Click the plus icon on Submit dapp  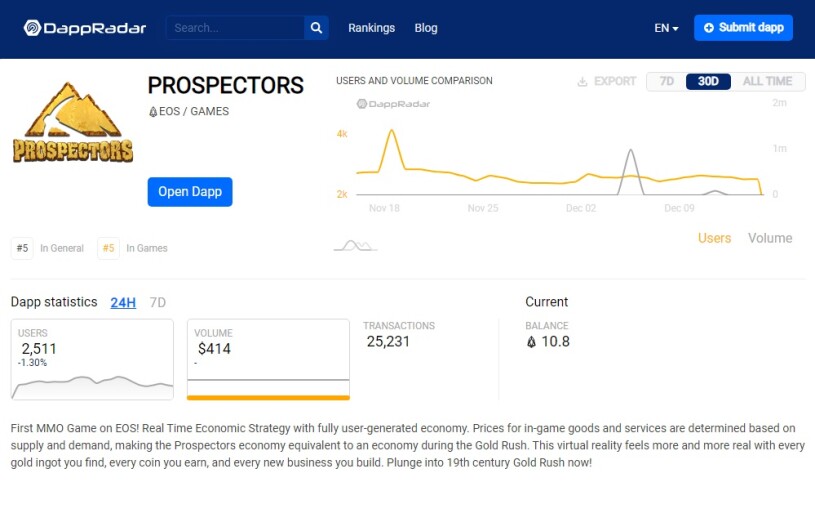[708, 28]
